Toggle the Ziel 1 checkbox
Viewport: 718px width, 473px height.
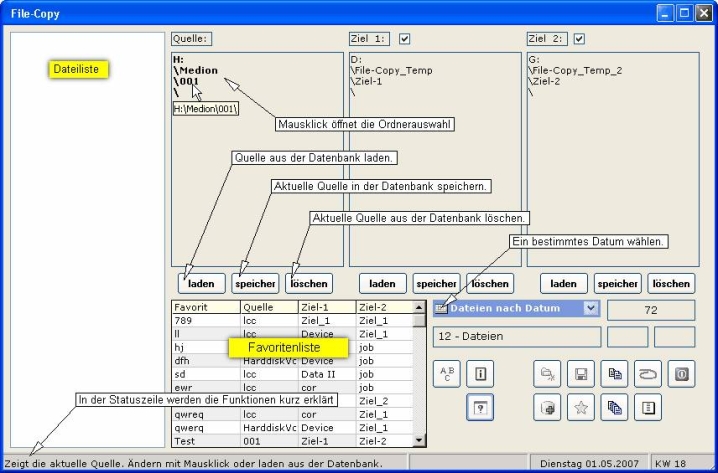[x=405, y=39]
